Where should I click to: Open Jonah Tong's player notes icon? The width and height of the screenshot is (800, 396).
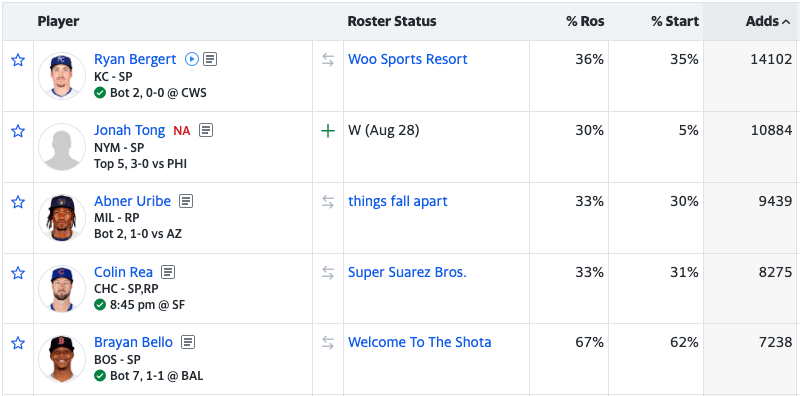click(x=206, y=130)
